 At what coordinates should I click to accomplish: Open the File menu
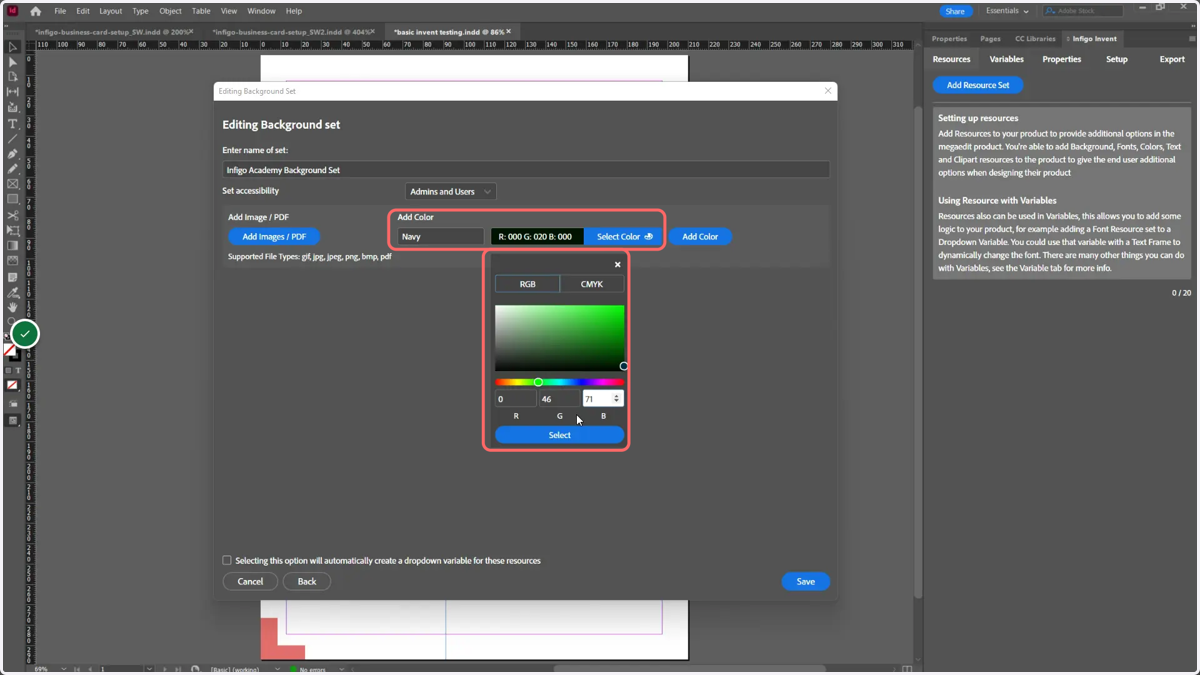click(x=60, y=11)
